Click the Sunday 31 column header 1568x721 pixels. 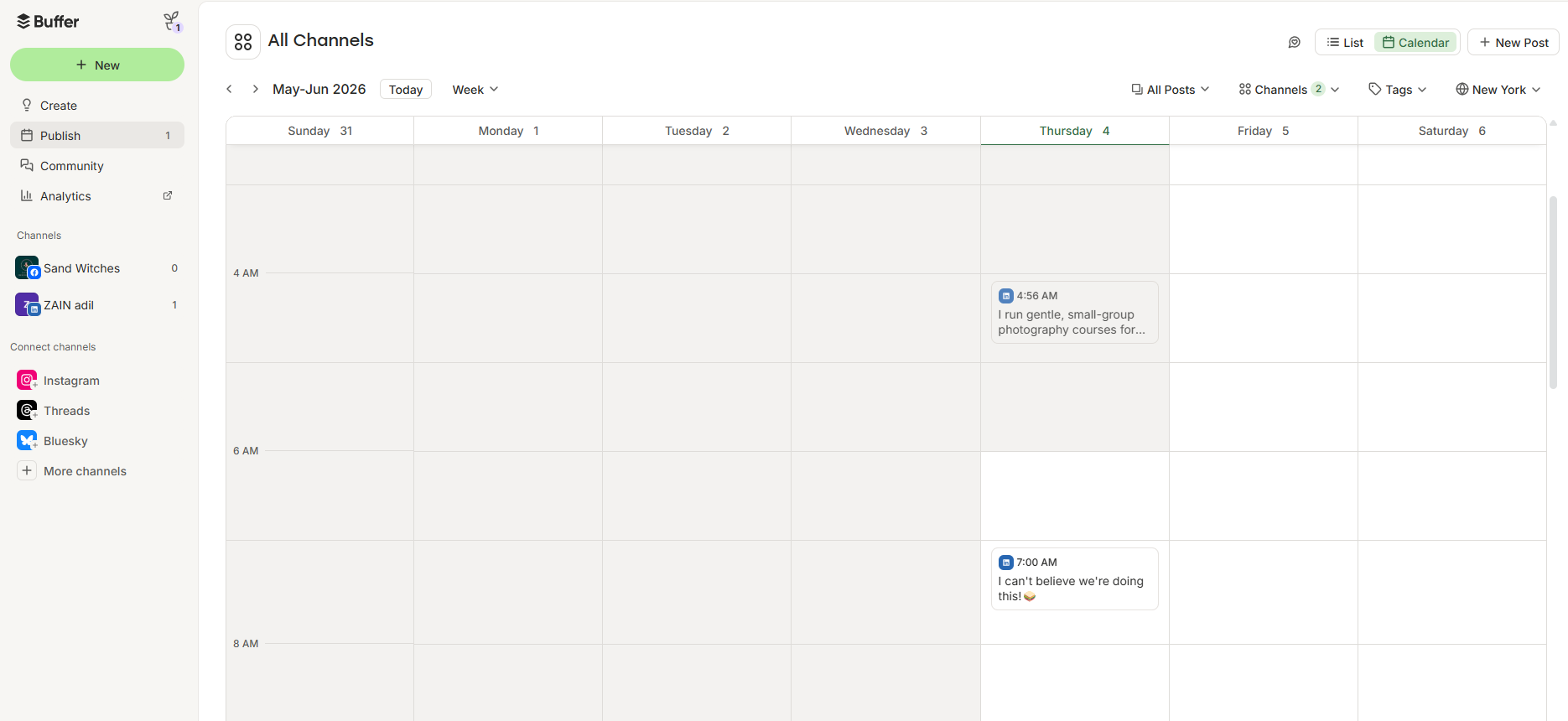coord(319,131)
